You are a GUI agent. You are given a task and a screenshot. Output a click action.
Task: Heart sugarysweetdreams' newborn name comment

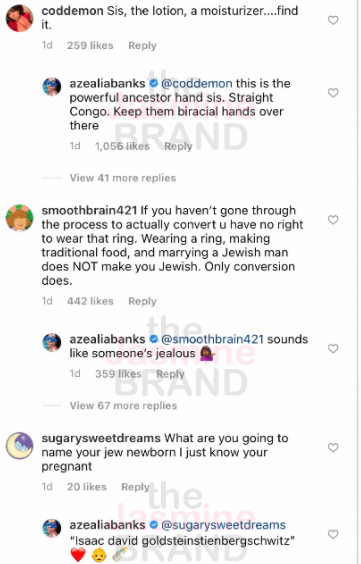coord(333,447)
